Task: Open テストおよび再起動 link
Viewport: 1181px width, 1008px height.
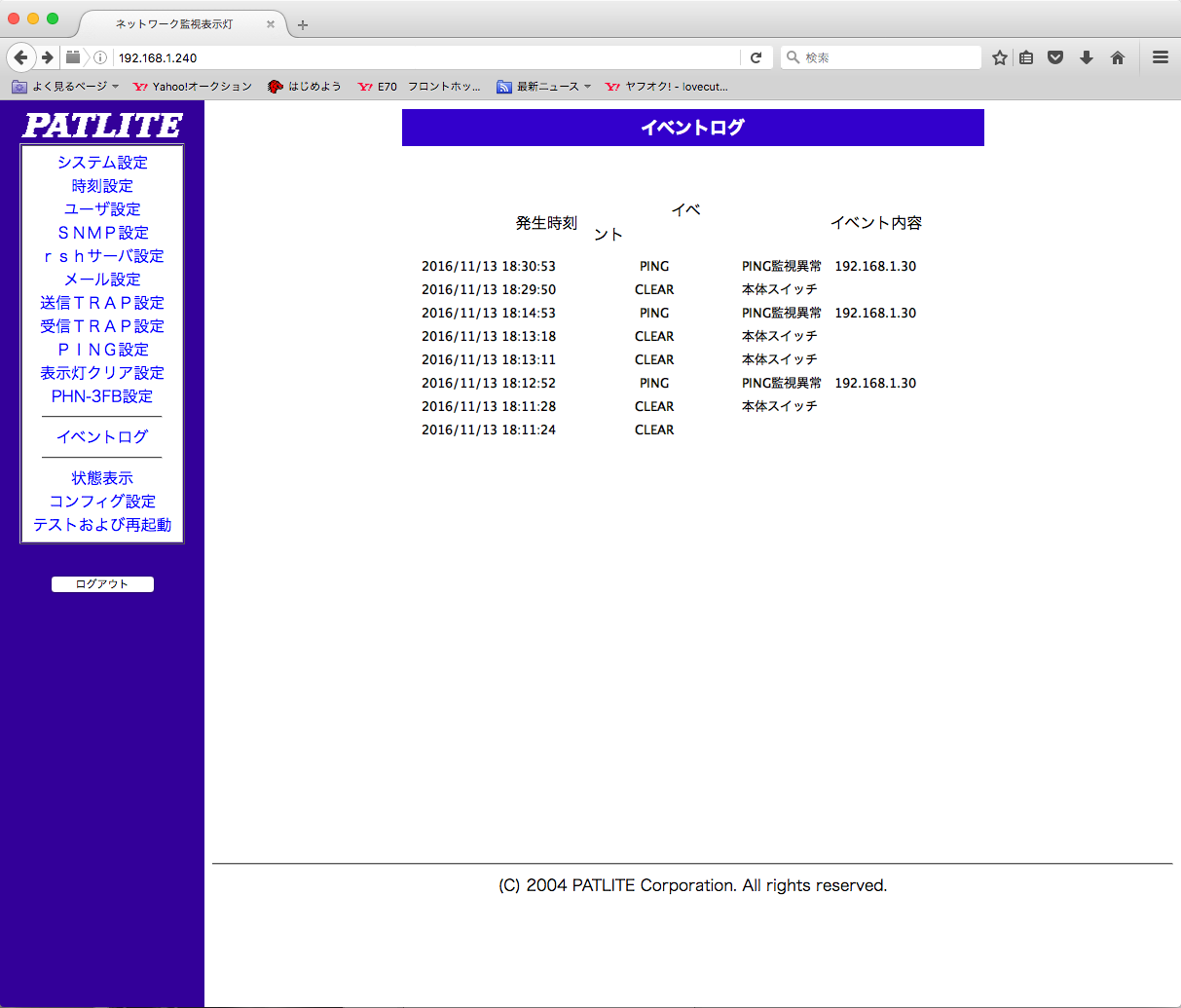Action: [x=102, y=525]
